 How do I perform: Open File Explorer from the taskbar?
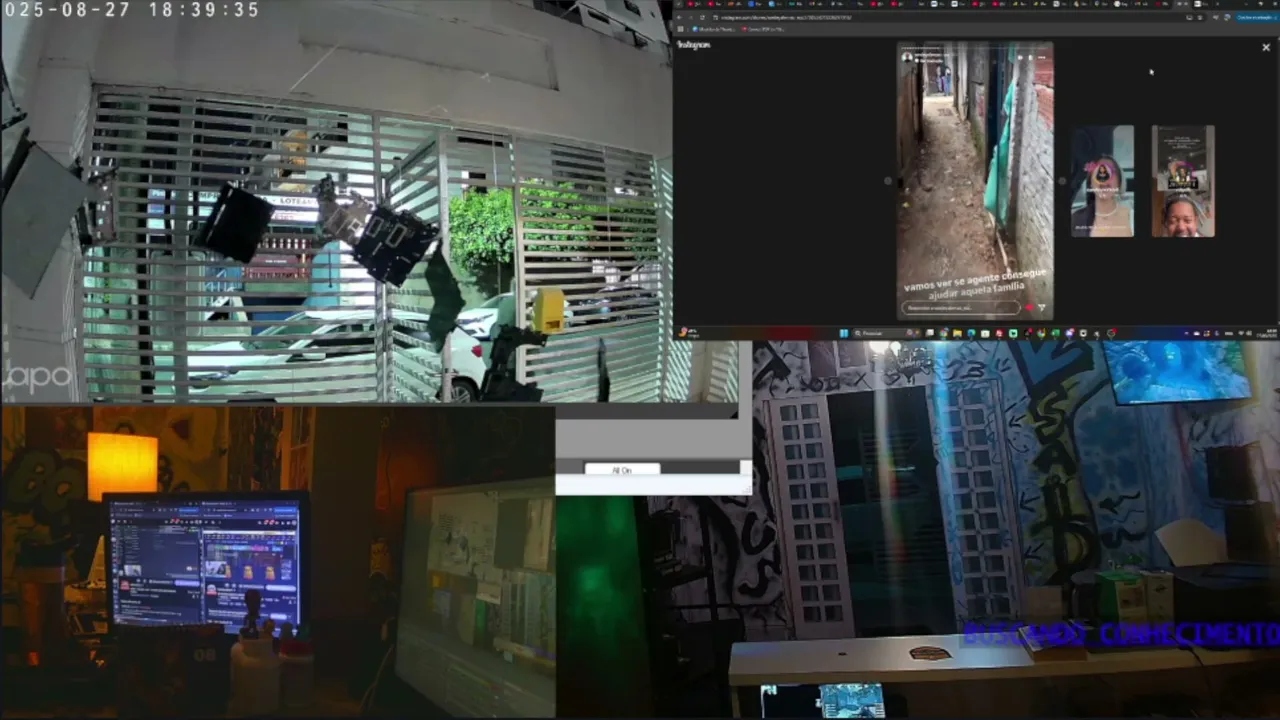[958, 333]
